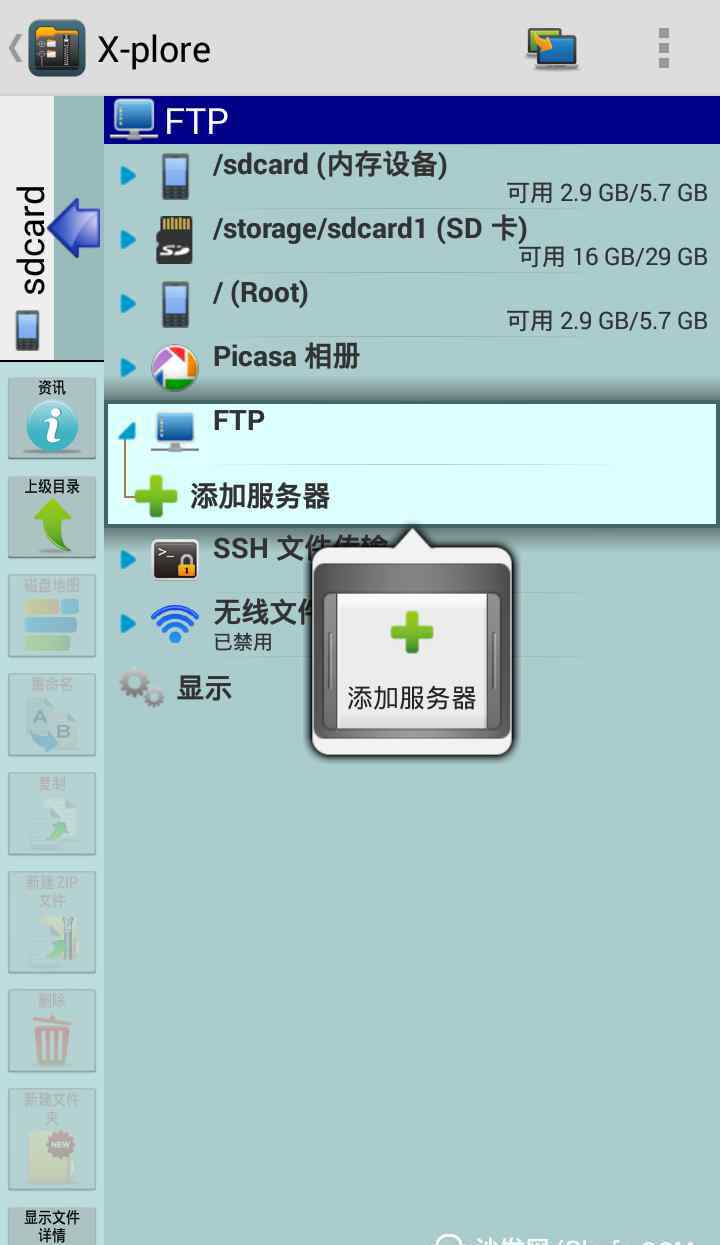Collapse the FTP tree node

pyautogui.click(x=128, y=431)
